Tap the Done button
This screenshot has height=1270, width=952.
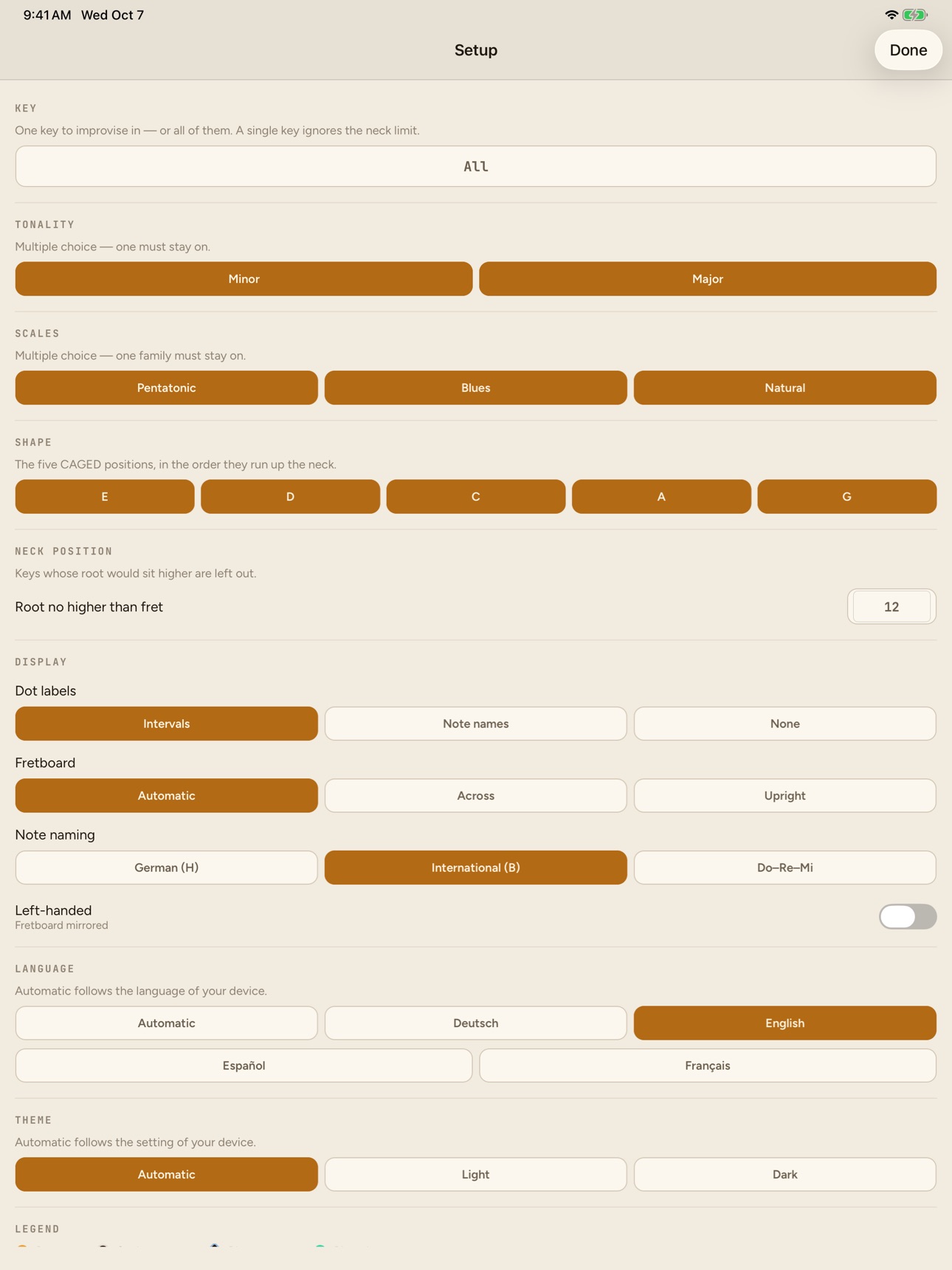click(908, 50)
